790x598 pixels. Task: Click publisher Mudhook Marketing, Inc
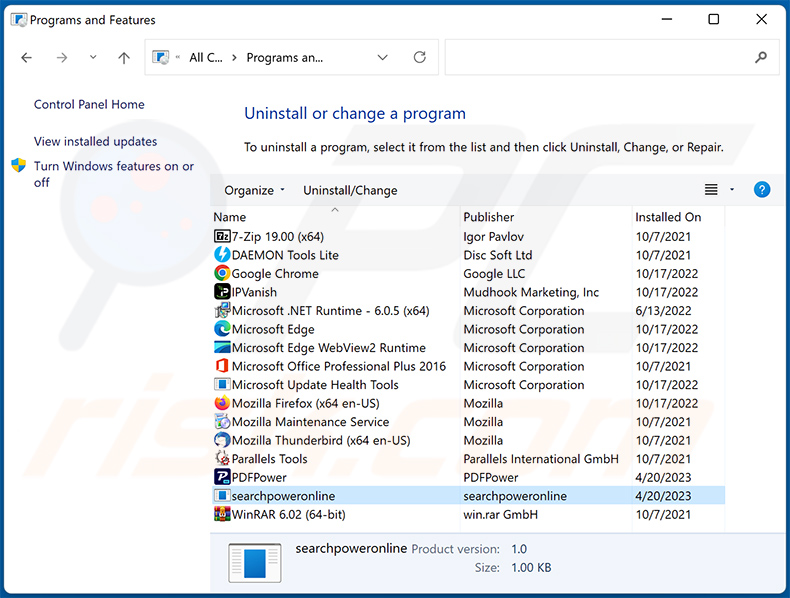531,292
